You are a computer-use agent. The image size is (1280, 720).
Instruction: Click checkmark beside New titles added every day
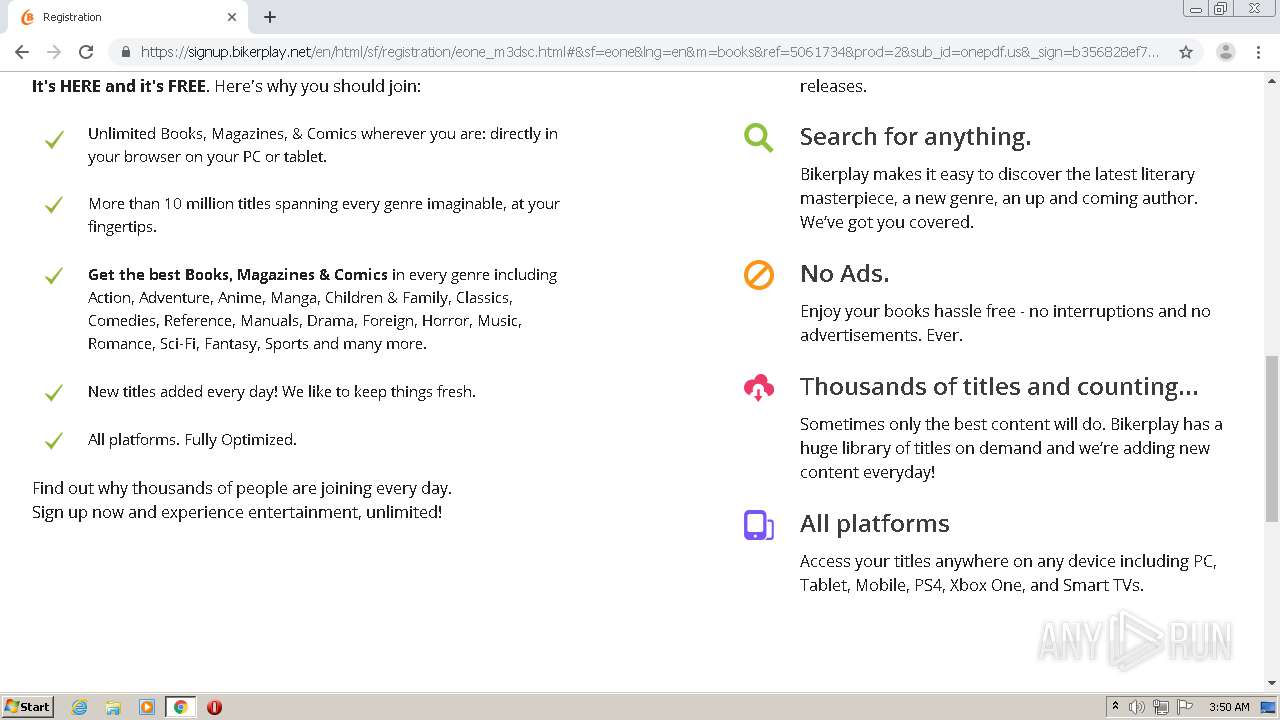(x=54, y=392)
